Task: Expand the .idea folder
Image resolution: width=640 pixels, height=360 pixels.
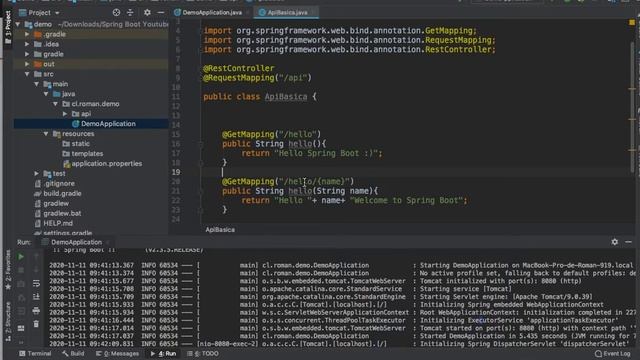Action: [x=27, y=44]
